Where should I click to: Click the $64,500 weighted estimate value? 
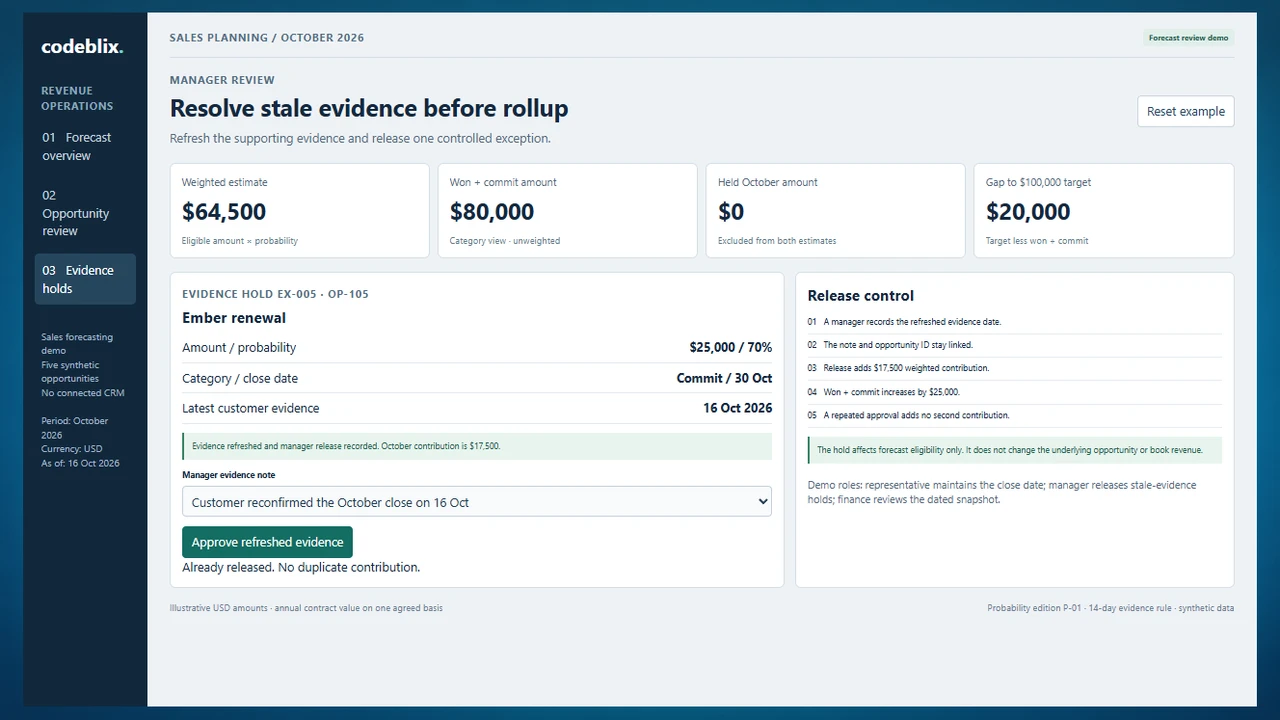point(224,212)
